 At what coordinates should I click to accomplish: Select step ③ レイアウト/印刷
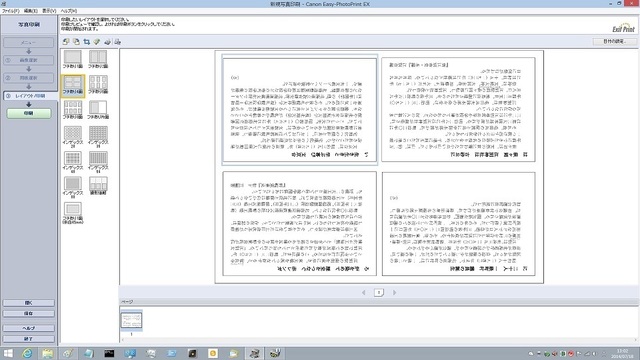click(x=30, y=96)
